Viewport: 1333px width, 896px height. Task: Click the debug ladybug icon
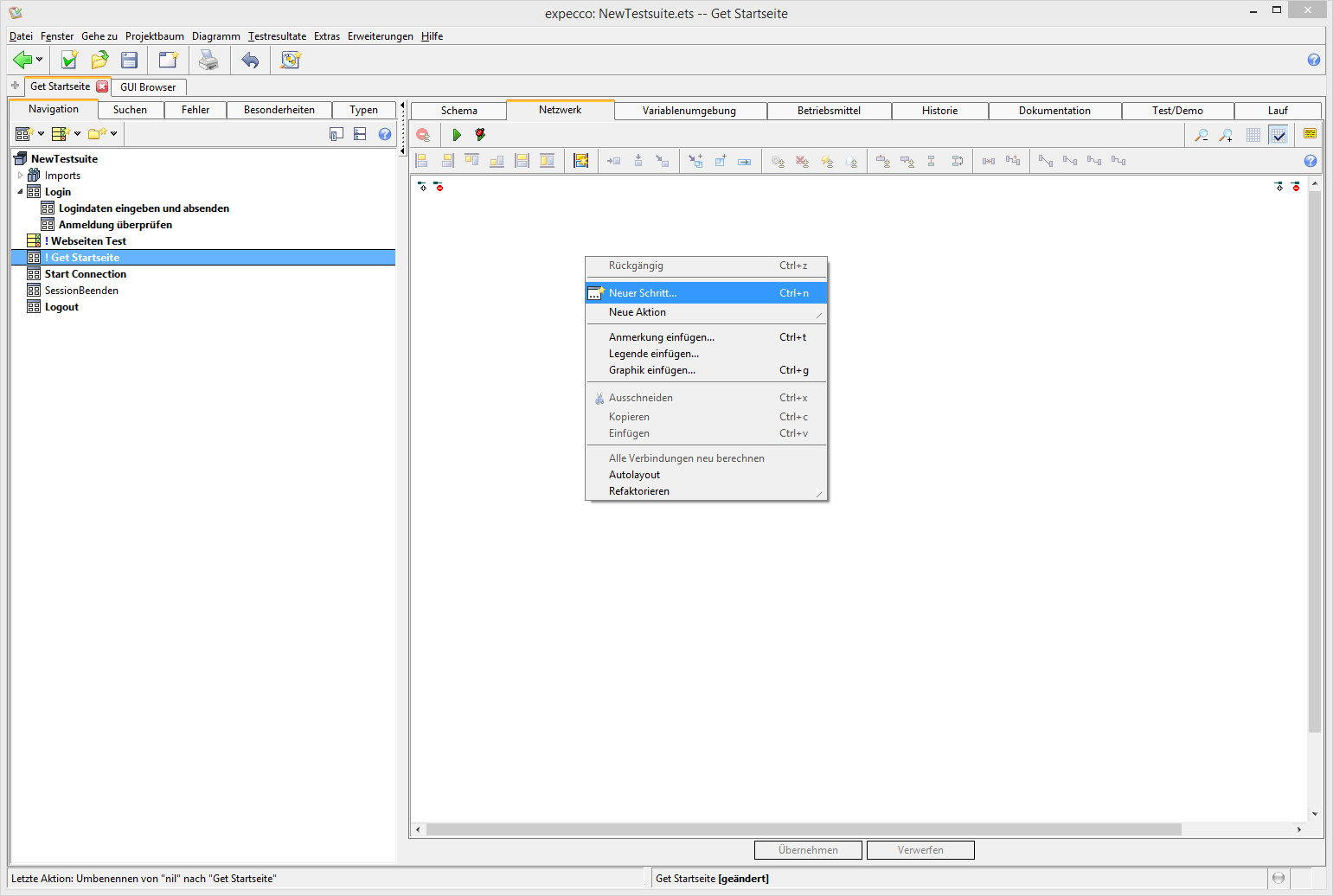pyautogui.click(x=480, y=135)
